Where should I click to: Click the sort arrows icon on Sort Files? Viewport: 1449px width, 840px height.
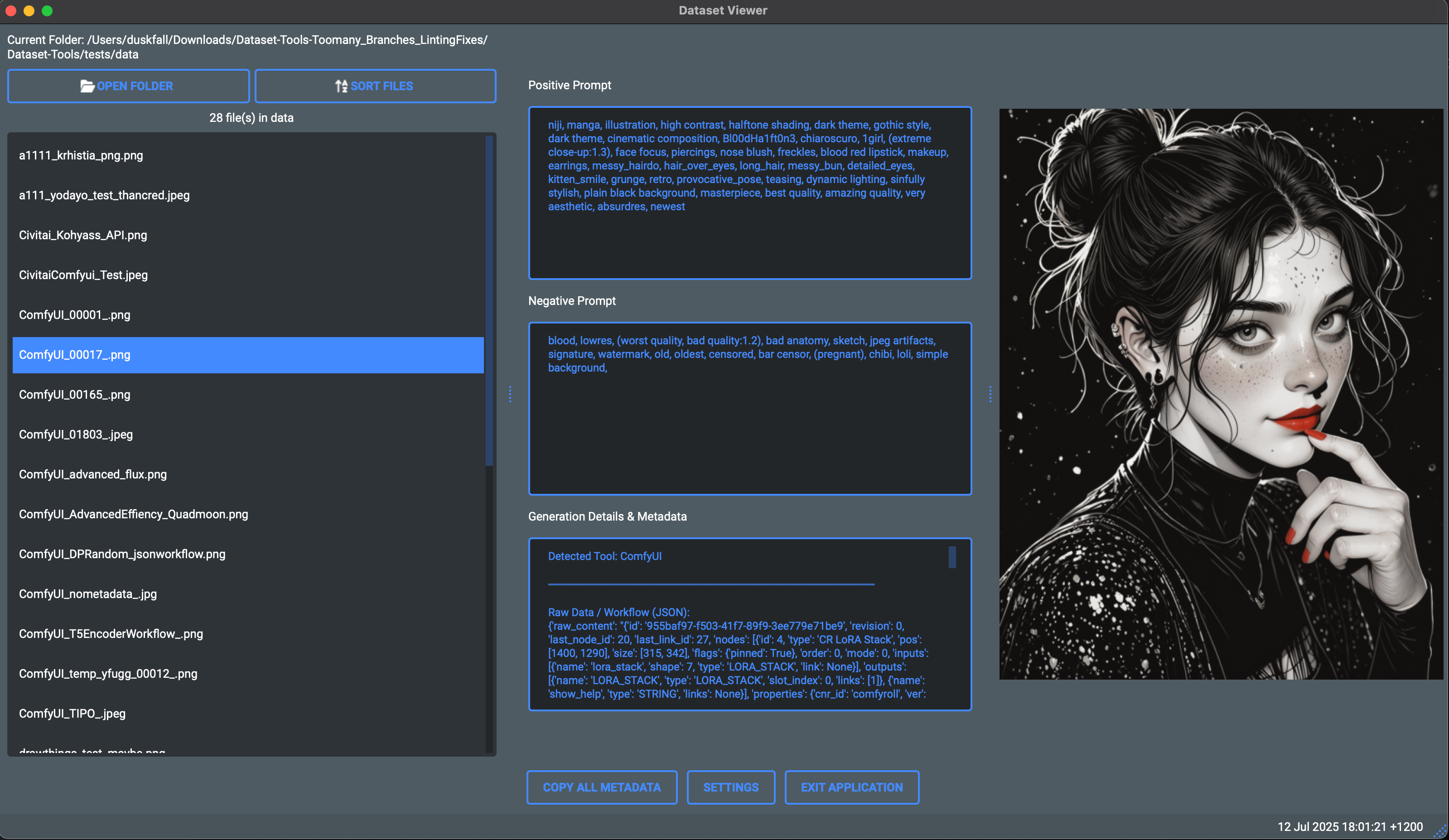tap(341, 86)
